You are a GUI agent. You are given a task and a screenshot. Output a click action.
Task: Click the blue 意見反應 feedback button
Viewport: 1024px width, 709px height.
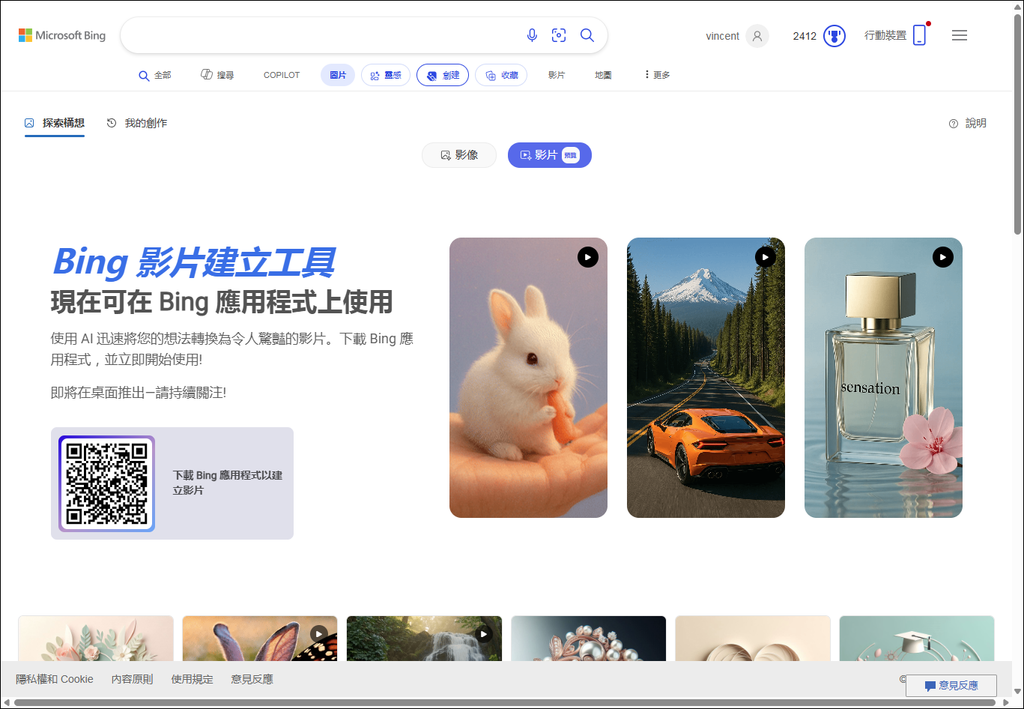coord(952,685)
